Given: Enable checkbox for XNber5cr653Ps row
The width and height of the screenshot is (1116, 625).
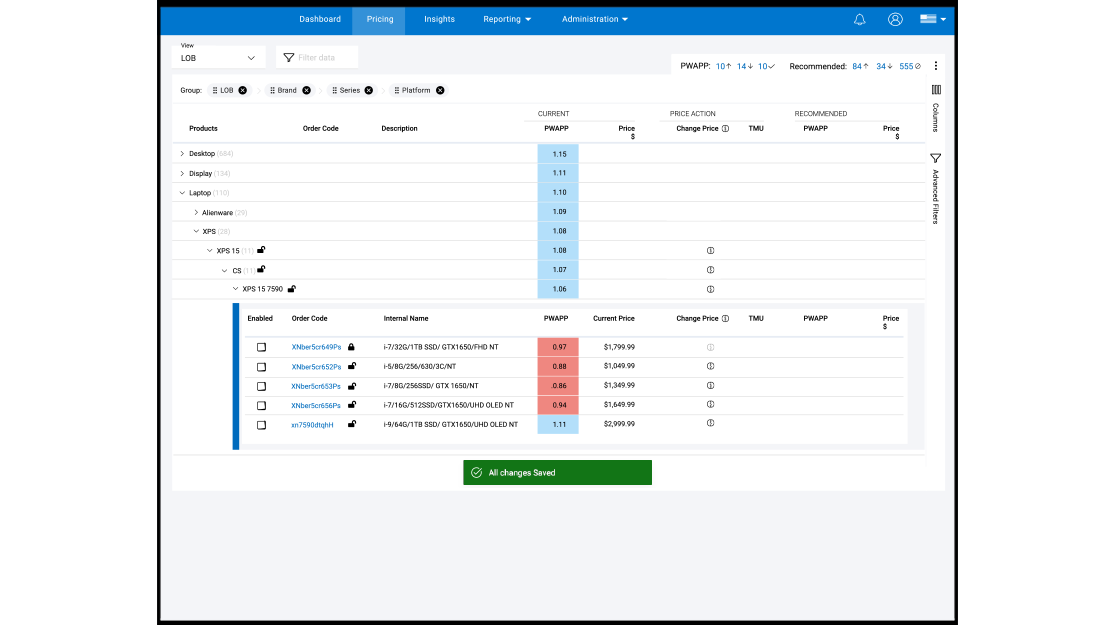Looking at the screenshot, I should tap(261, 387).
